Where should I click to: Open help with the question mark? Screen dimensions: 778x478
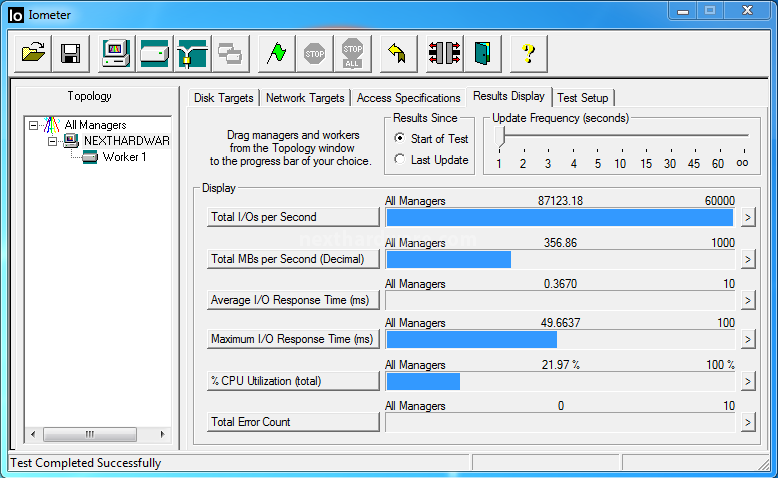point(529,54)
